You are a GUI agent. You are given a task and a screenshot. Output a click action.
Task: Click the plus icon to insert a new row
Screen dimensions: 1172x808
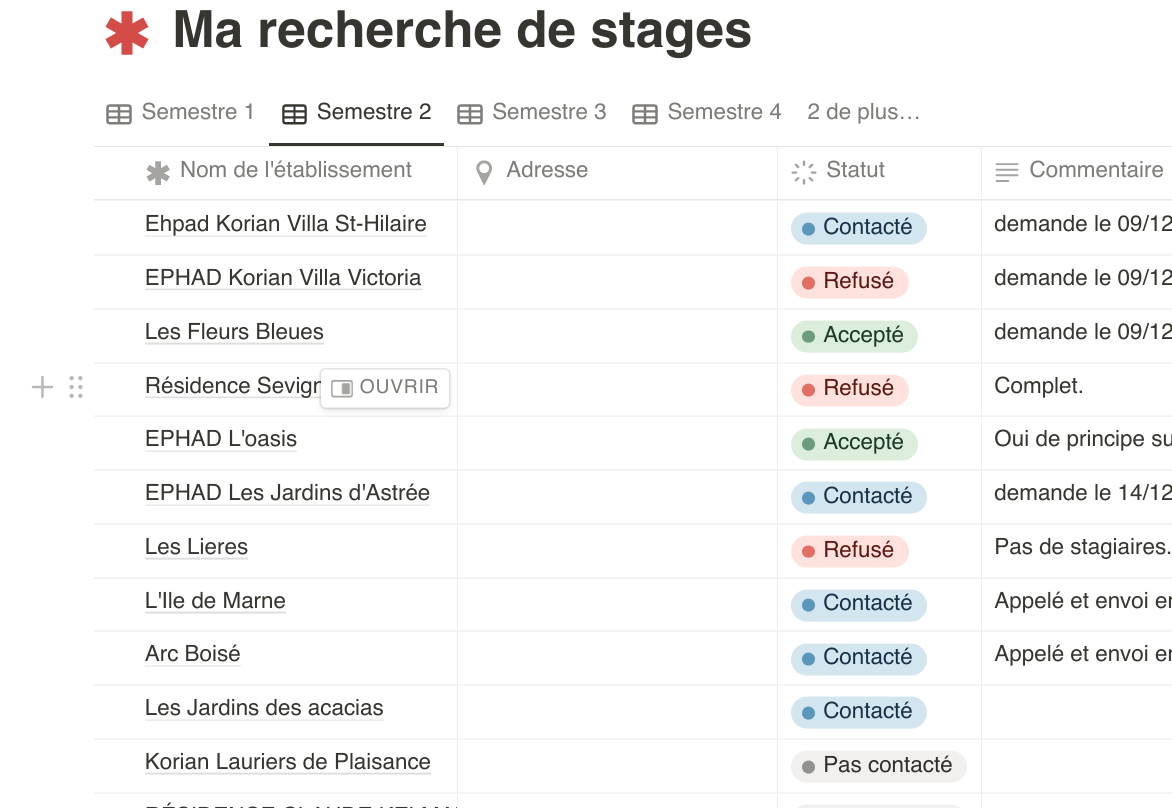[x=42, y=387]
